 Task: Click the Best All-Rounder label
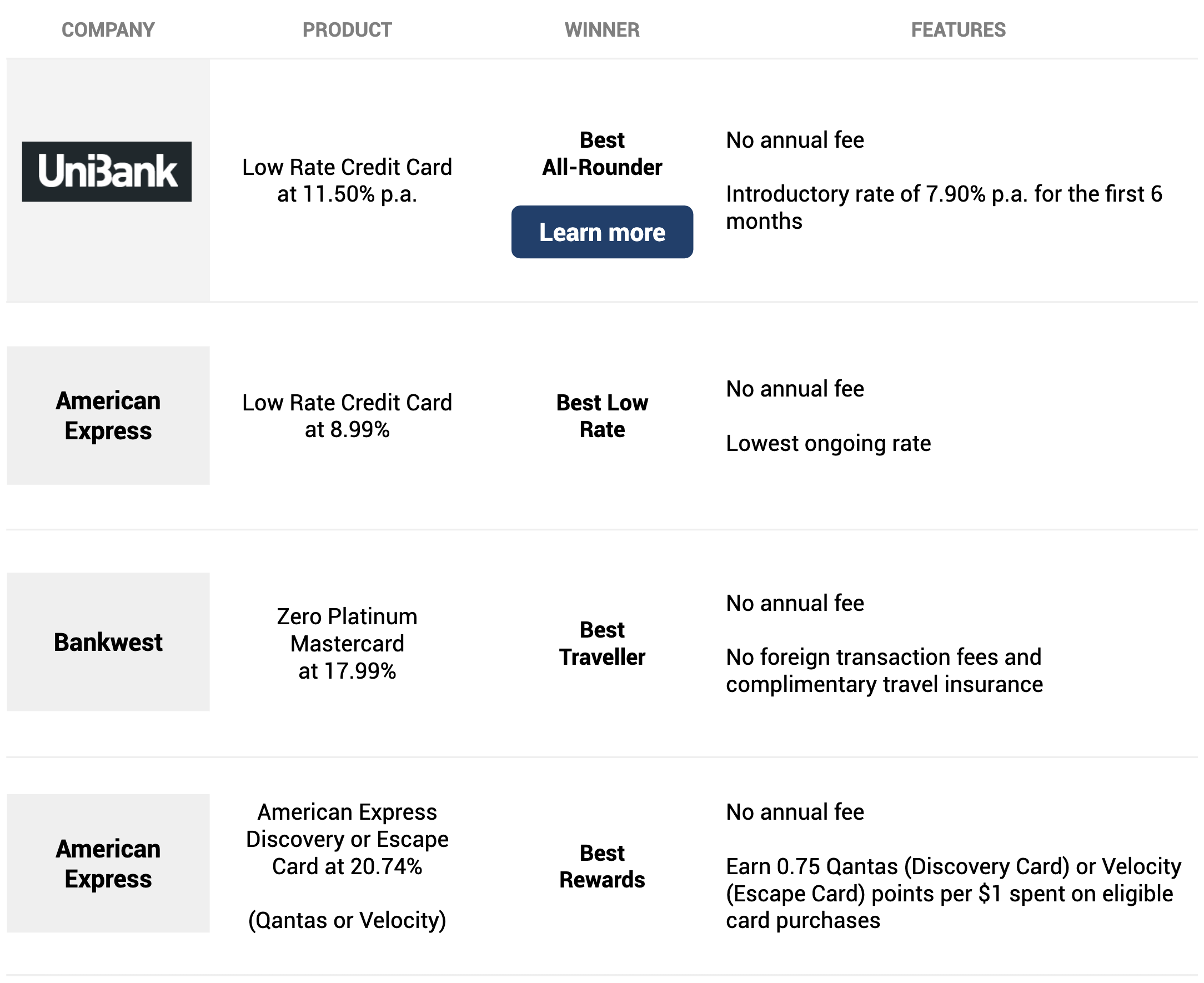click(x=601, y=153)
